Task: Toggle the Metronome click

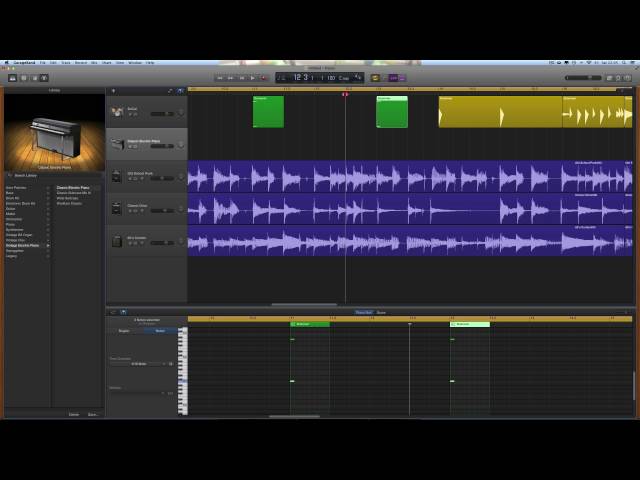Action: [x=402, y=78]
